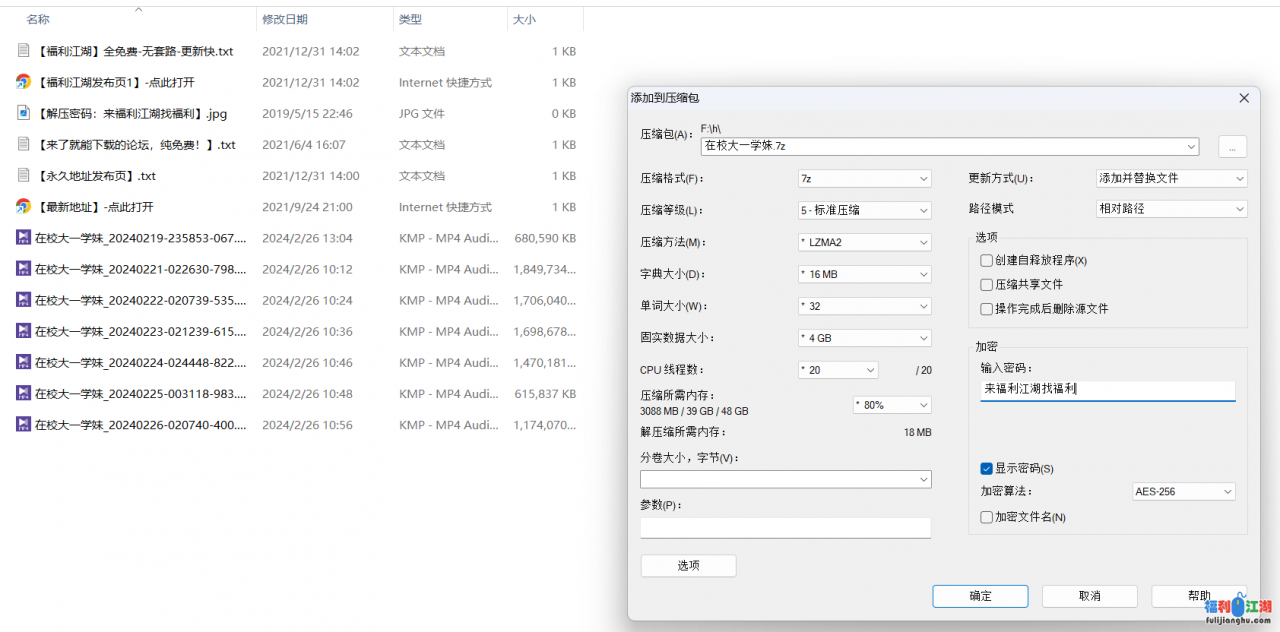1280x632 pixels.
Task: Uncheck the 显示密码 checkbox
Action: point(987,469)
